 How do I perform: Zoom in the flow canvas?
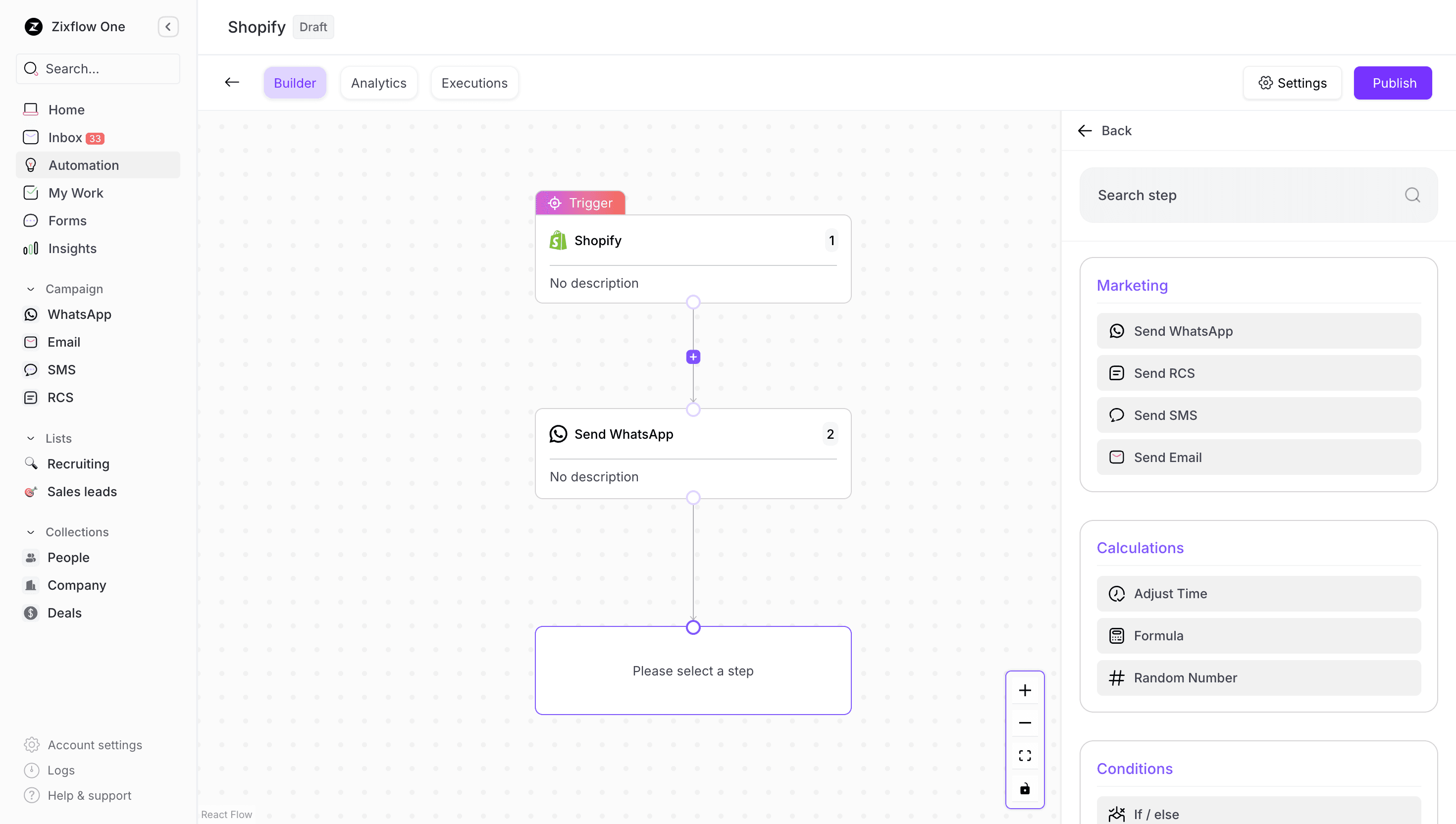tap(1024, 690)
